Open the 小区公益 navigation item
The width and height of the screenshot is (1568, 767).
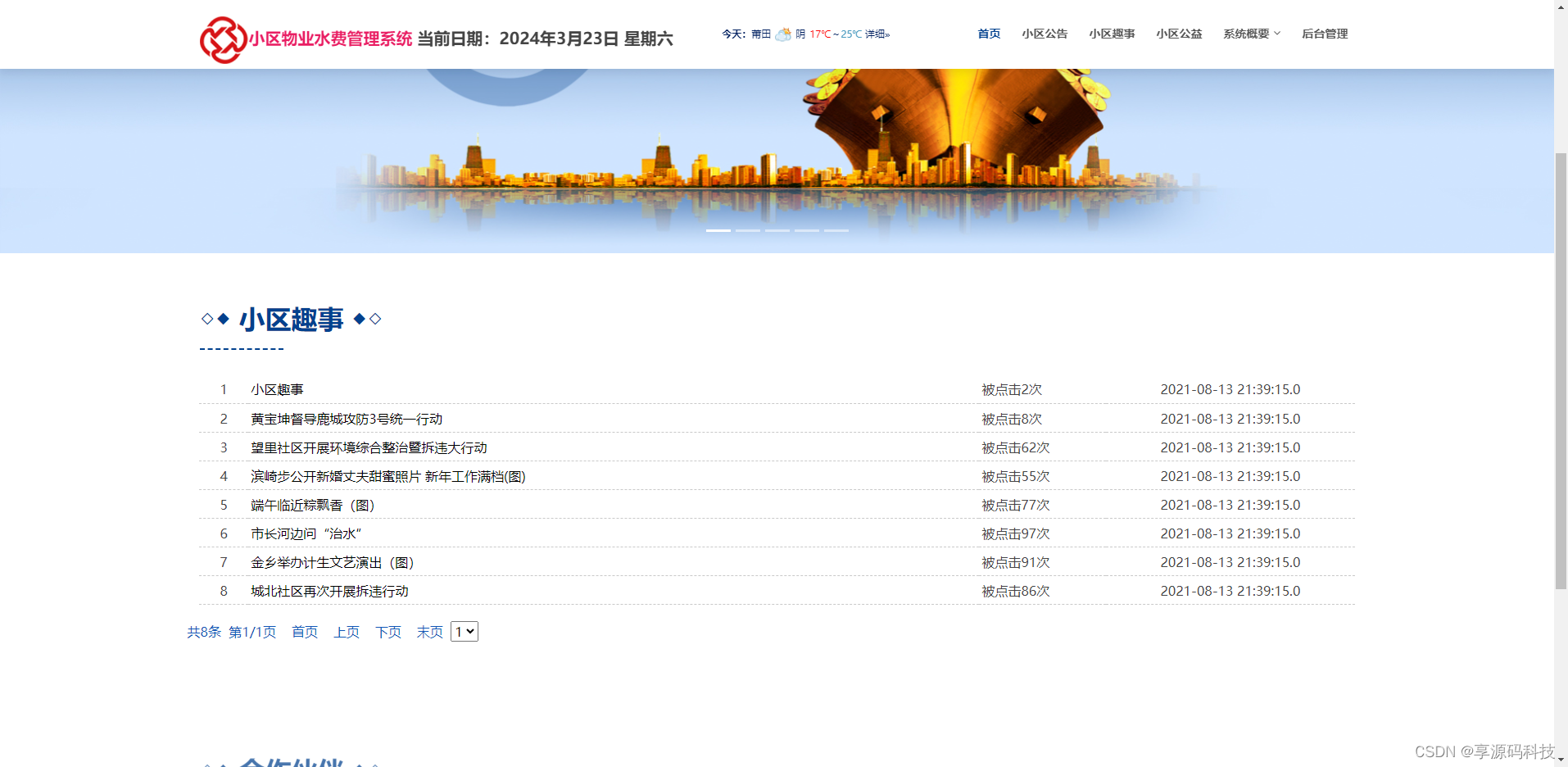pos(1179,34)
